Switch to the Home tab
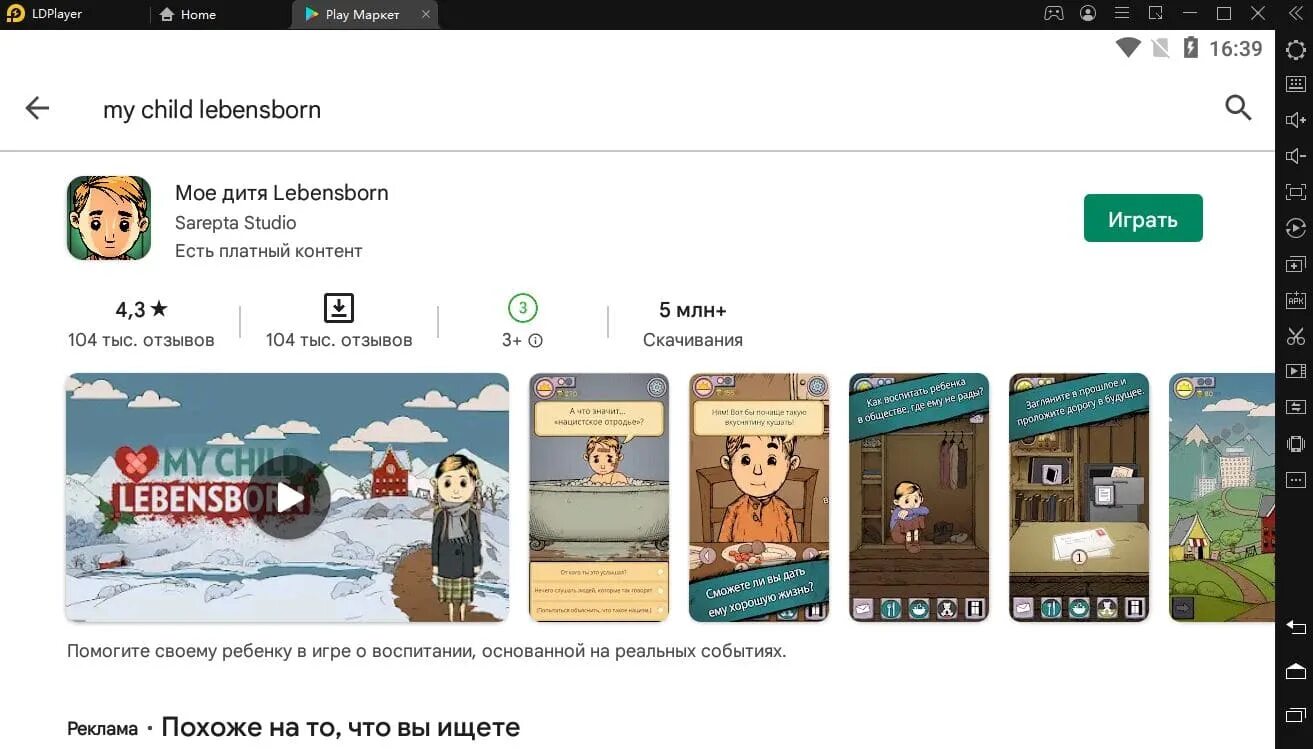Screen dimensions: 1313x749 (x=187, y=14)
